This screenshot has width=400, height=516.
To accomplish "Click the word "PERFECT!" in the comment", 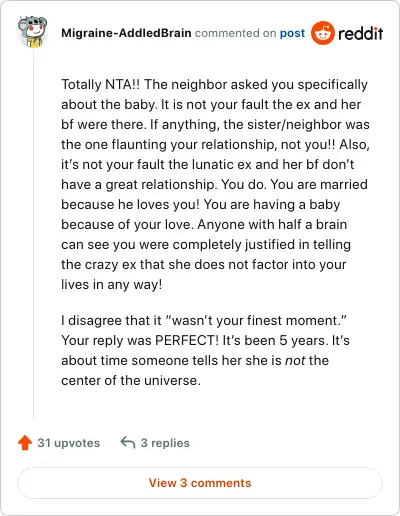I will (x=187, y=340).
